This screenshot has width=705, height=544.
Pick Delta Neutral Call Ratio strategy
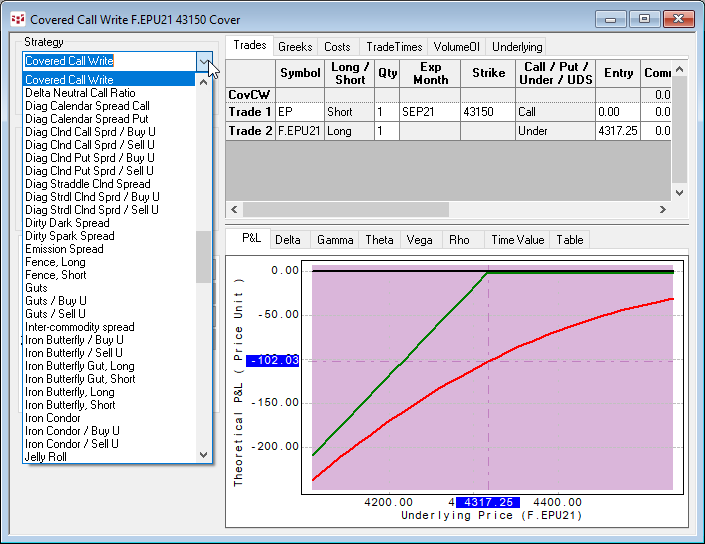click(x=81, y=93)
